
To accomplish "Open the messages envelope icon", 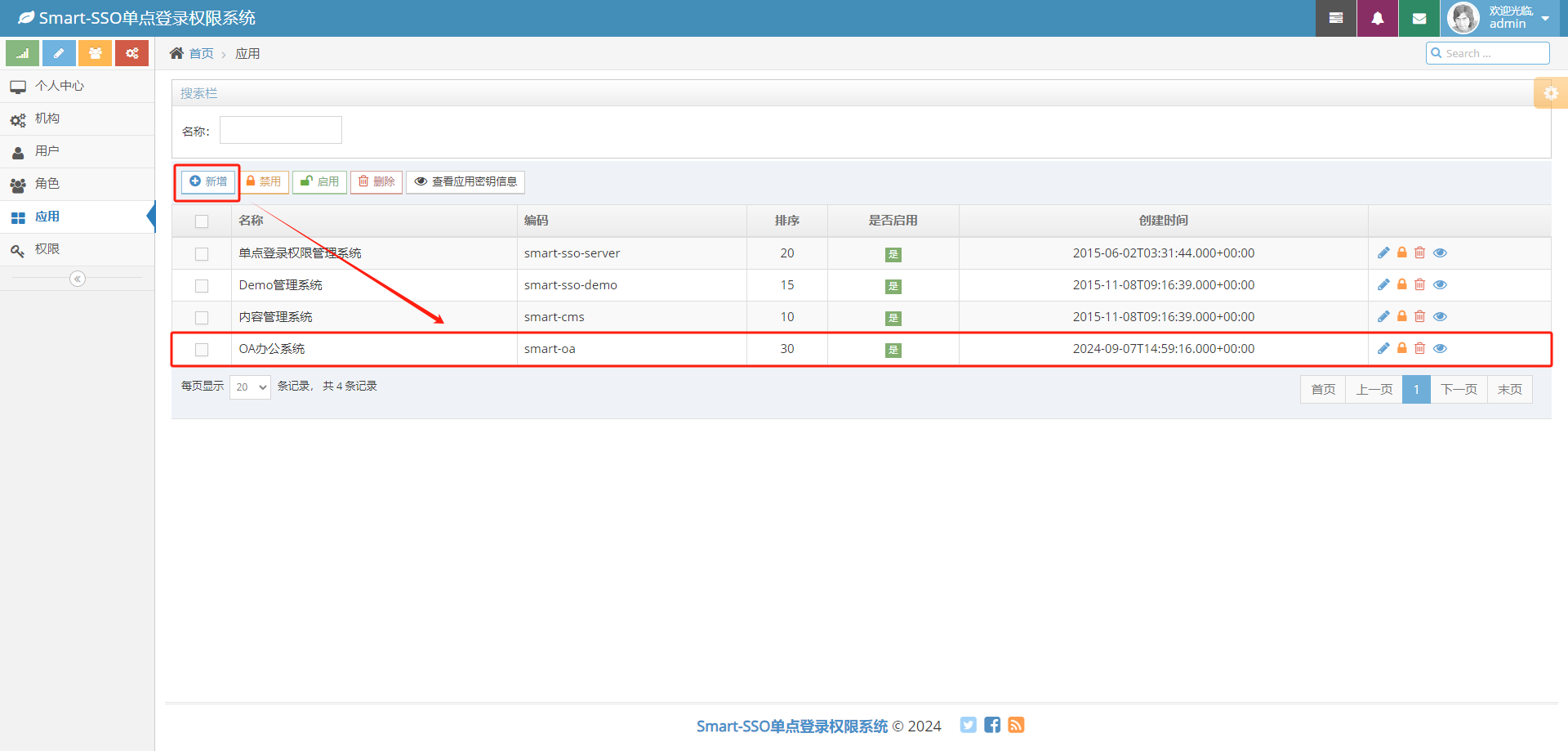I will point(1419,18).
